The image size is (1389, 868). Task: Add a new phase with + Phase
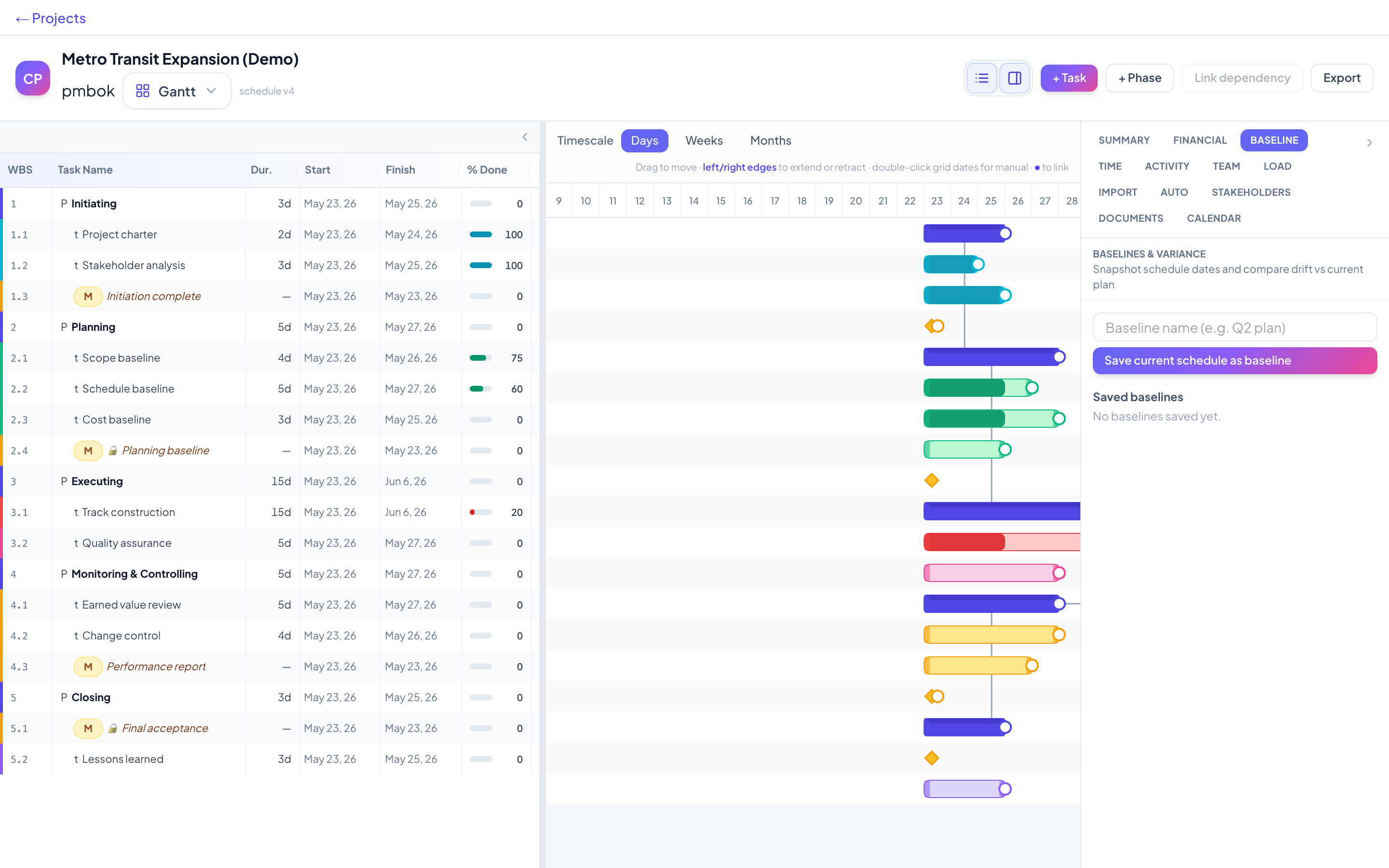pos(1139,78)
